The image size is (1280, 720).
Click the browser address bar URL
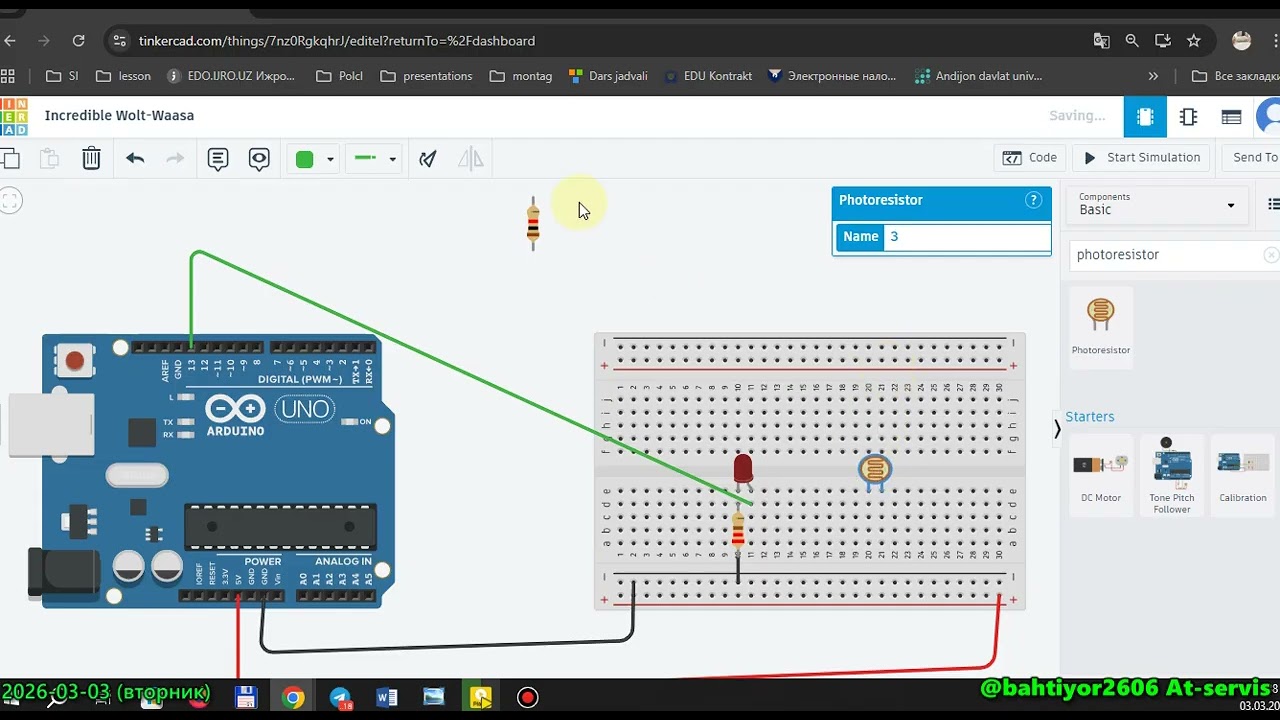(x=337, y=41)
